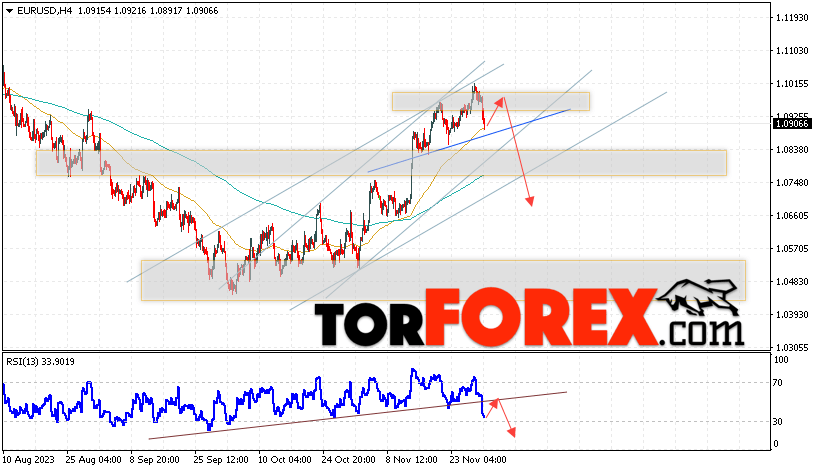Click the RSI 0 level label
Image resolution: width=816 pixels, height=471 pixels.
point(776,444)
